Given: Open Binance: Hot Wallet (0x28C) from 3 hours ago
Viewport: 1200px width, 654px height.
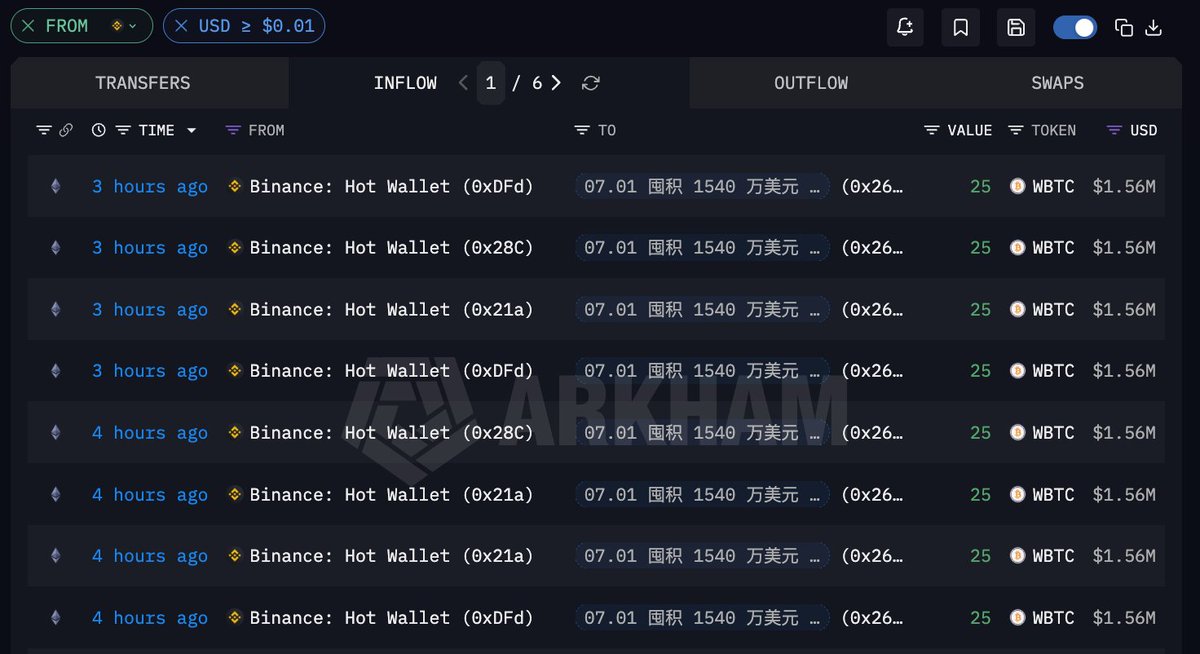Looking at the screenshot, I should pos(391,248).
